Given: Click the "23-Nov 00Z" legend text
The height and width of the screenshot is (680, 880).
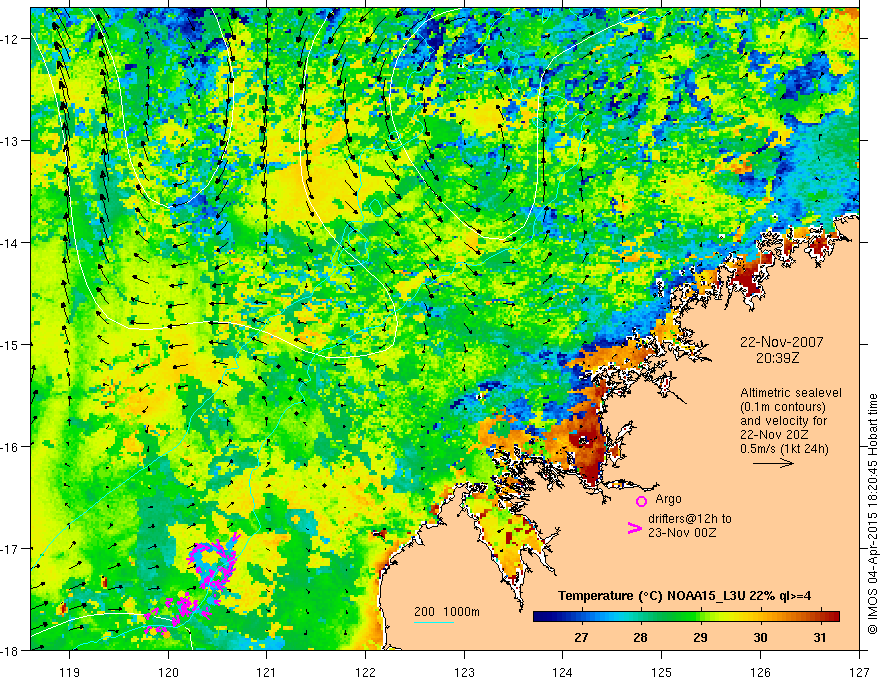Looking at the screenshot, I should pyautogui.click(x=682, y=533).
